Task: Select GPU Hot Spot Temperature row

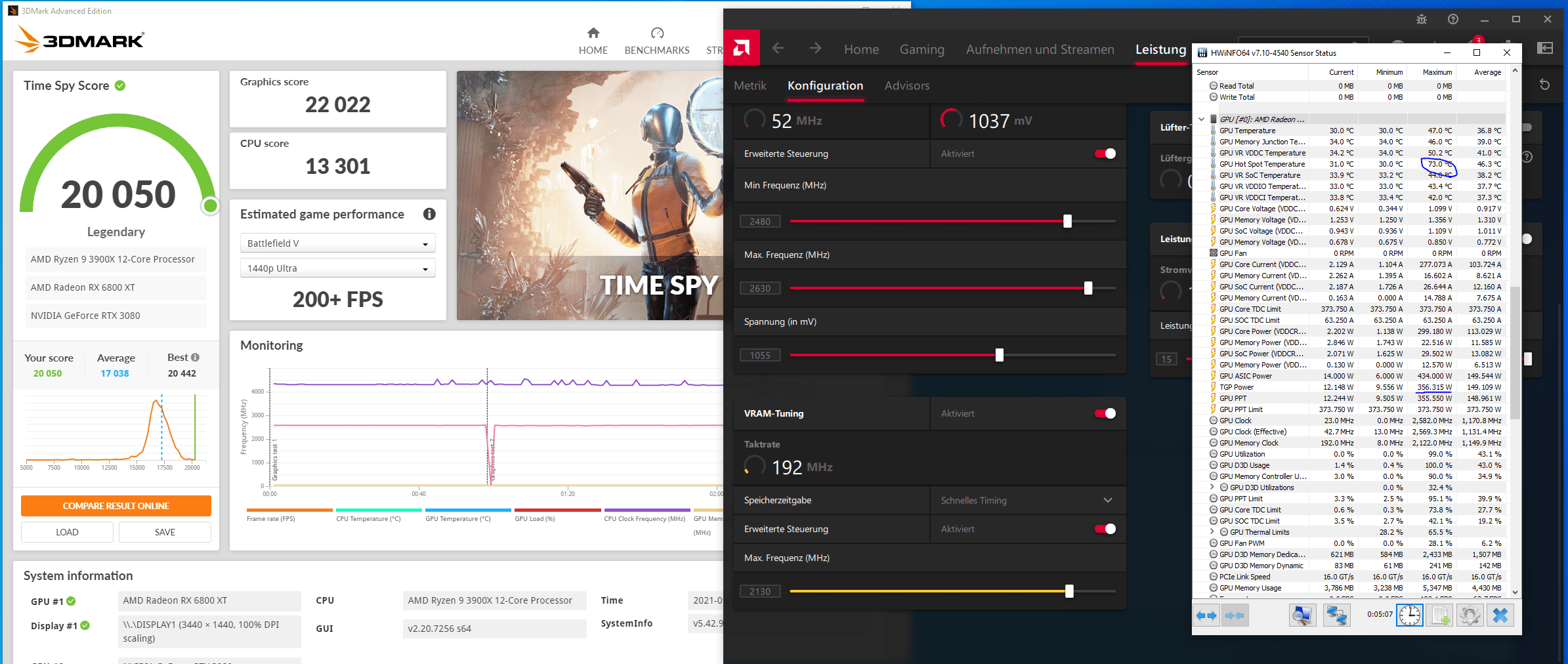Action: tap(1350, 164)
